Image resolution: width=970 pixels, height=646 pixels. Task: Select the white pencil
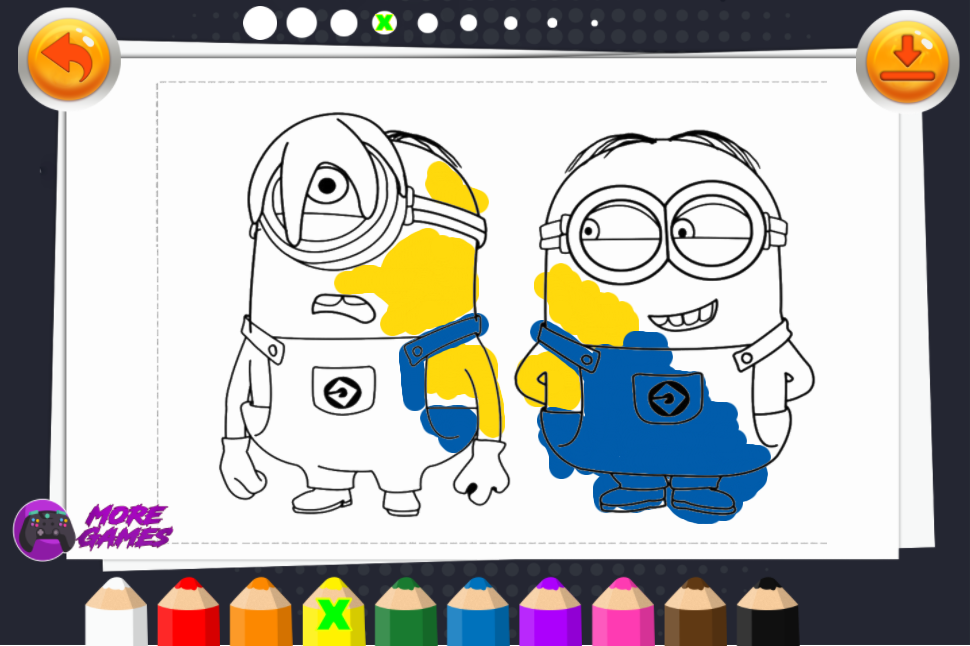pos(116,613)
